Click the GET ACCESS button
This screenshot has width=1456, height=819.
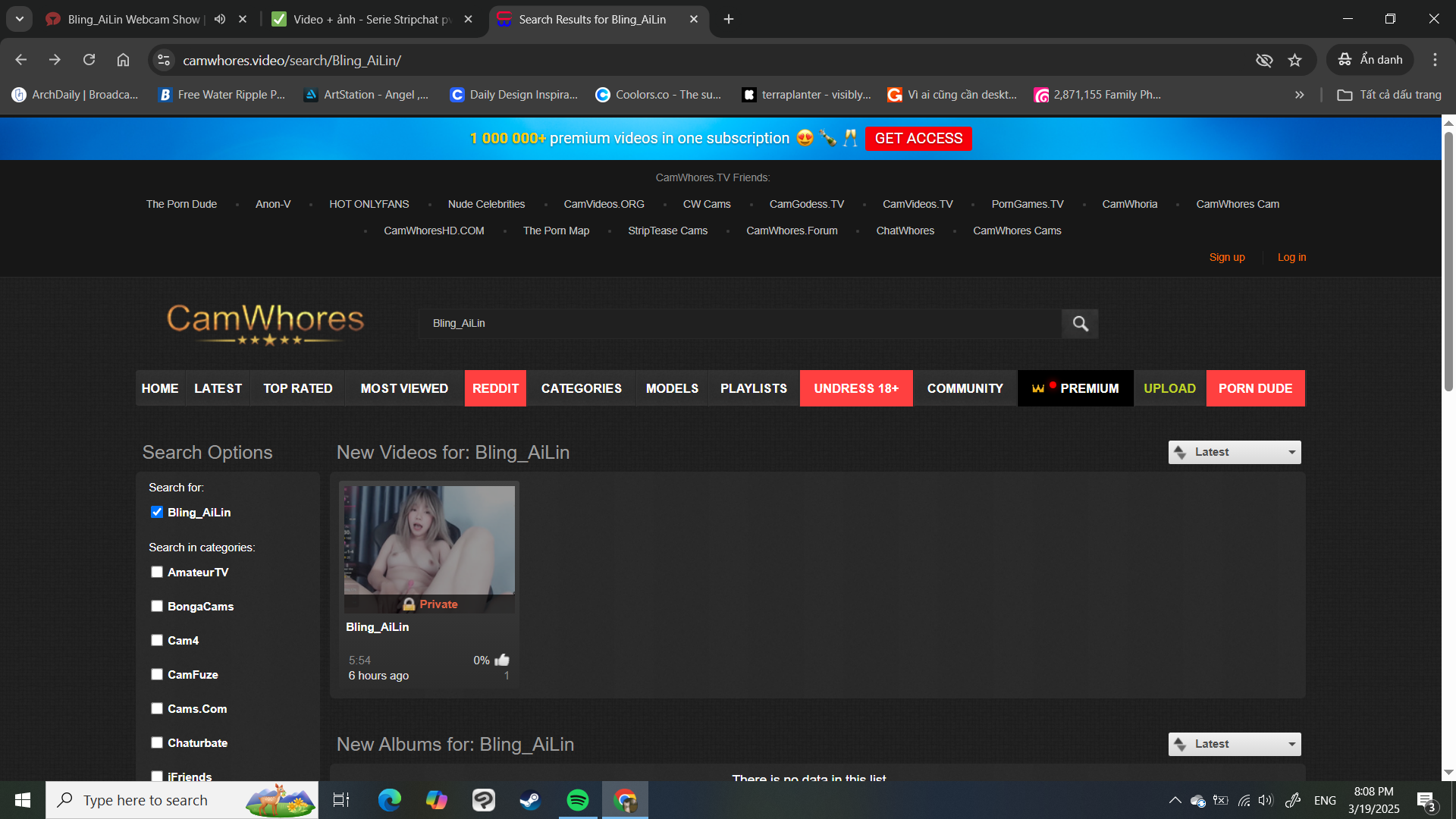tap(918, 139)
